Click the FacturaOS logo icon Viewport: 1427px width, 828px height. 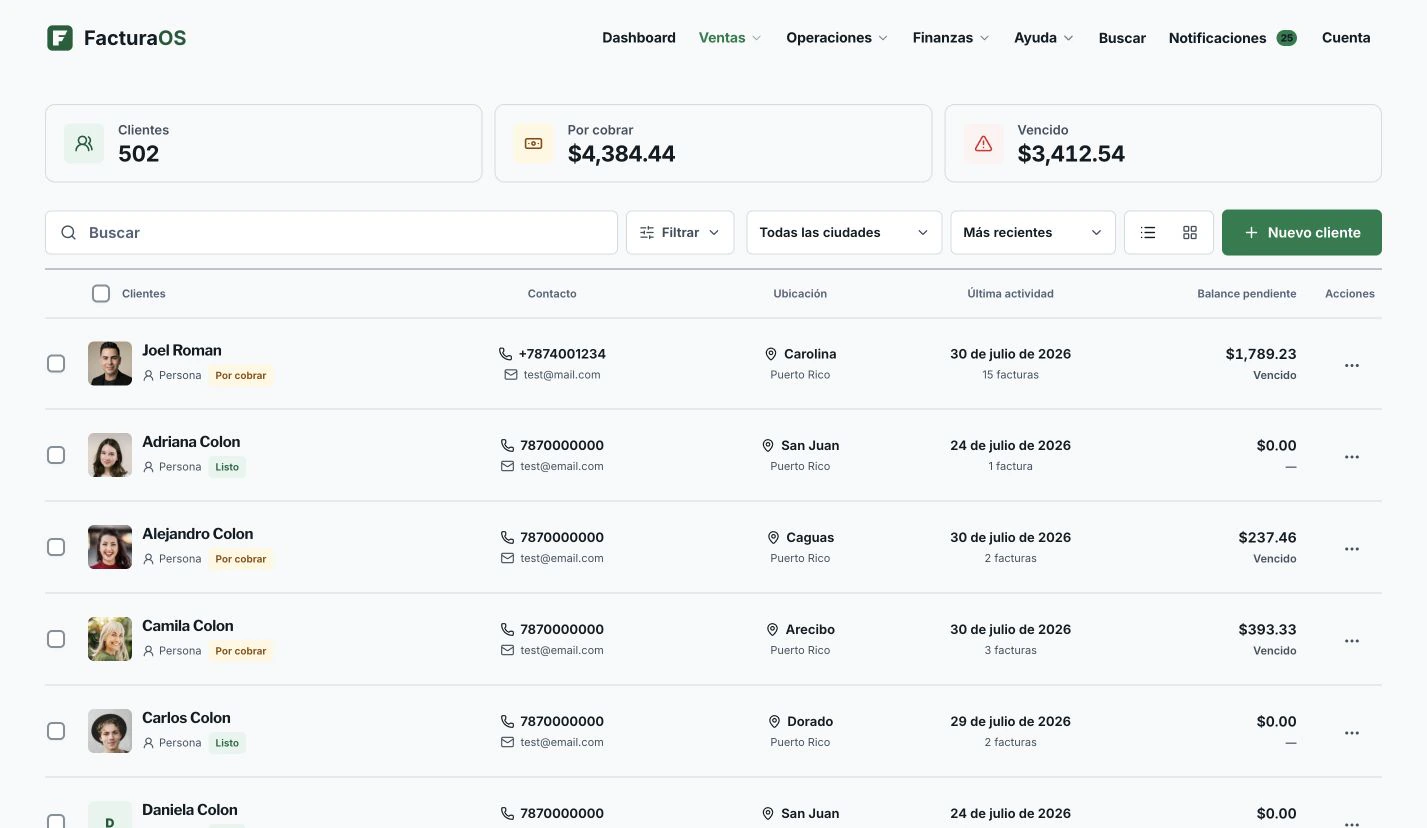60,38
